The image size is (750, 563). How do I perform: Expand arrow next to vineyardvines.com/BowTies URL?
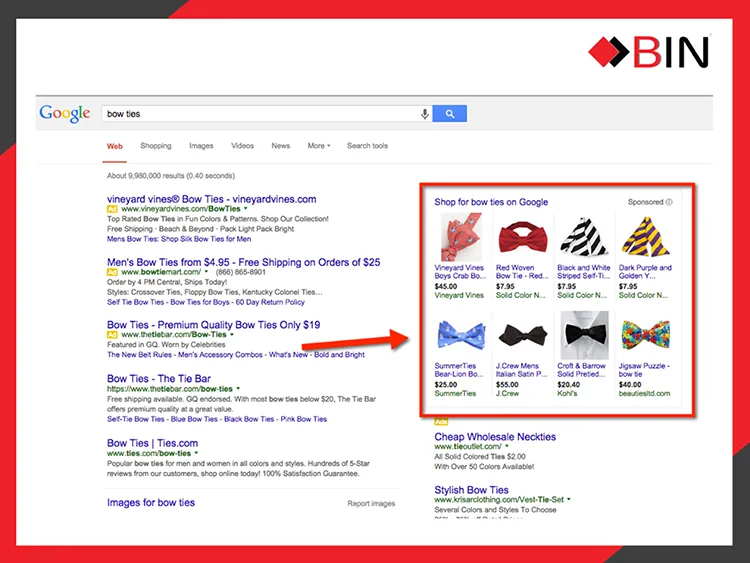pyautogui.click(x=246, y=209)
